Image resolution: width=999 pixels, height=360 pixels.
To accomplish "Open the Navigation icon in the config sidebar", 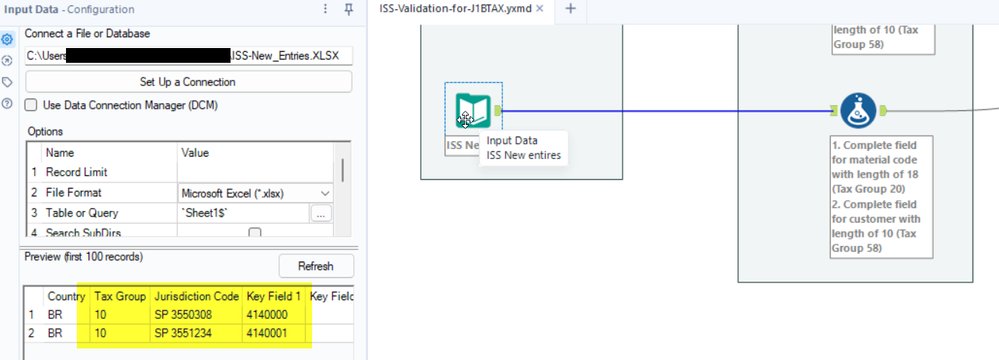I will click(8, 61).
